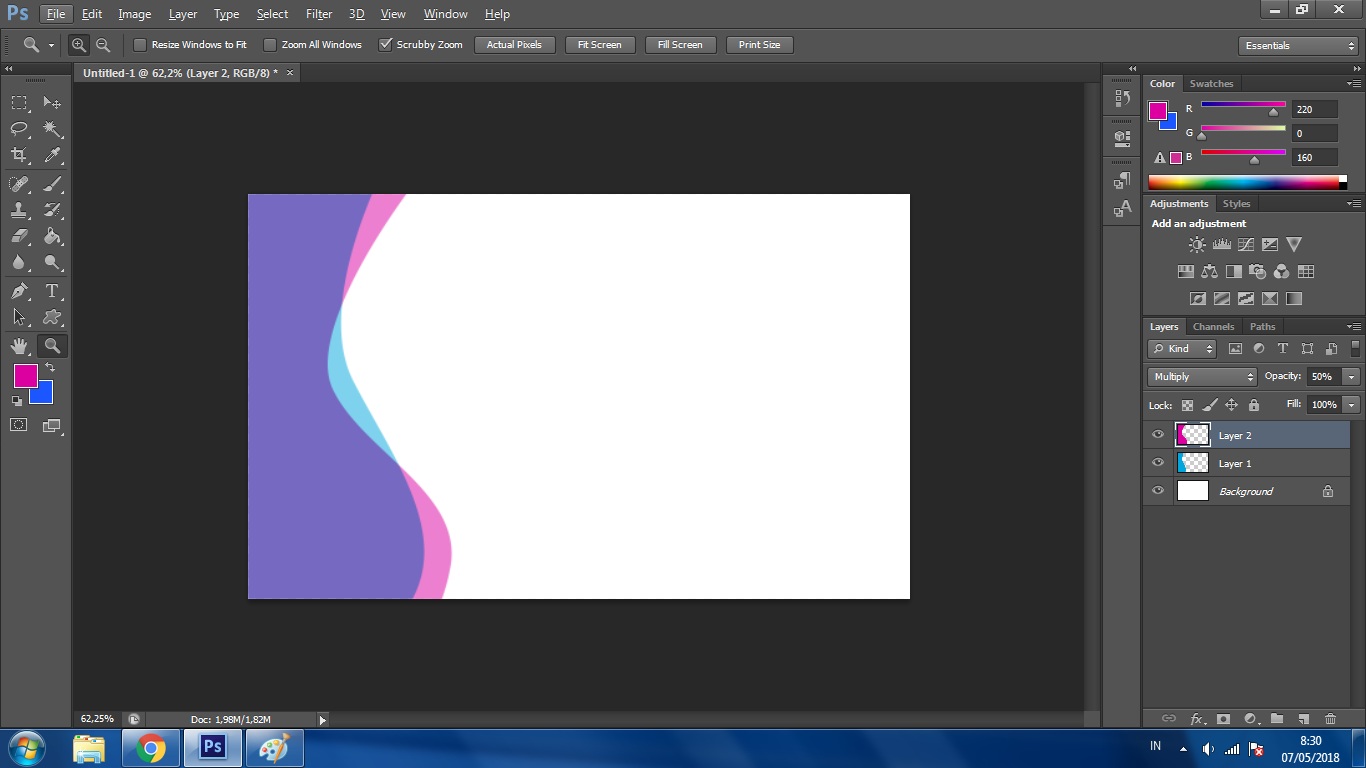
Task: Open the Filter menu
Action: coord(319,14)
